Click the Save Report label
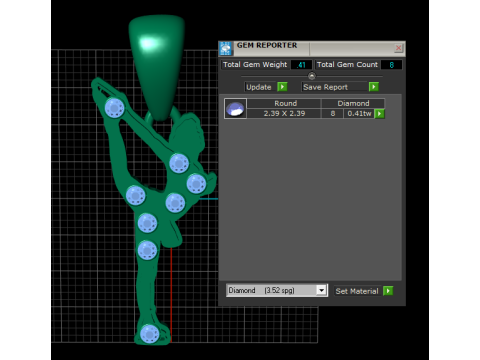The width and height of the screenshot is (480, 360). tap(325, 87)
